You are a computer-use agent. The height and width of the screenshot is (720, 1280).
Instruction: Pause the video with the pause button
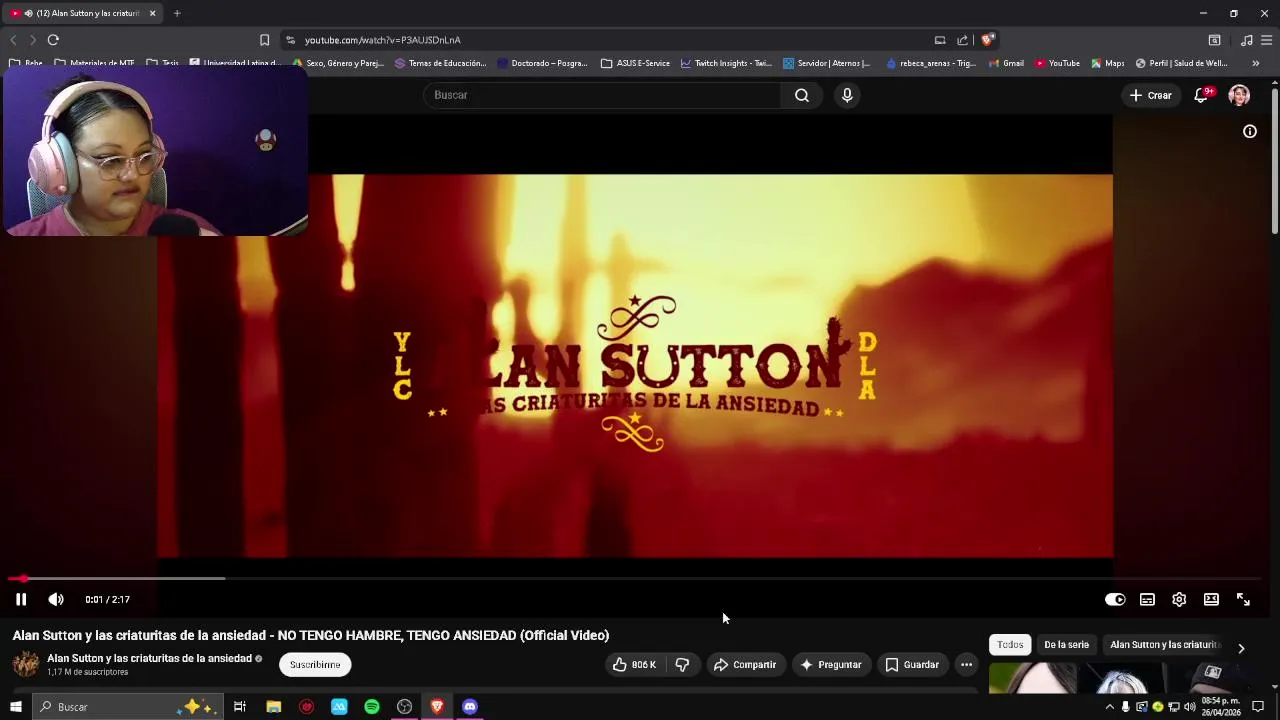pyautogui.click(x=20, y=599)
